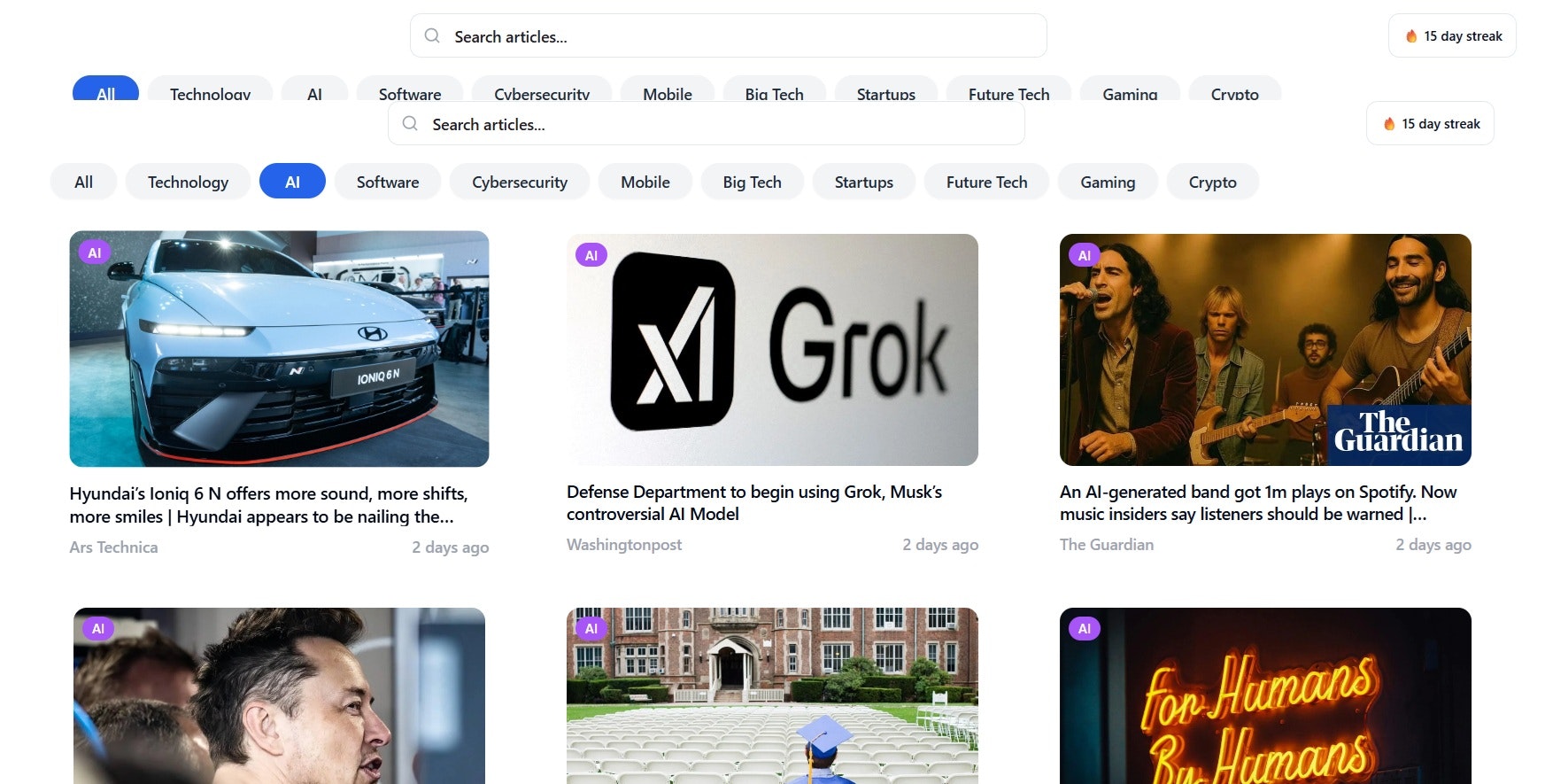This screenshot has height=784, width=1568.
Task: Click the AI badge on the neon sign image
Action: click(x=1085, y=628)
